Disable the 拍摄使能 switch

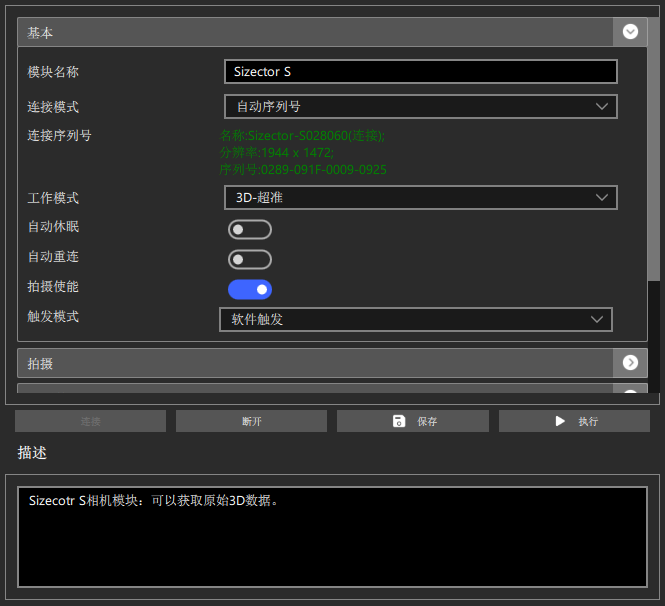point(250,290)
